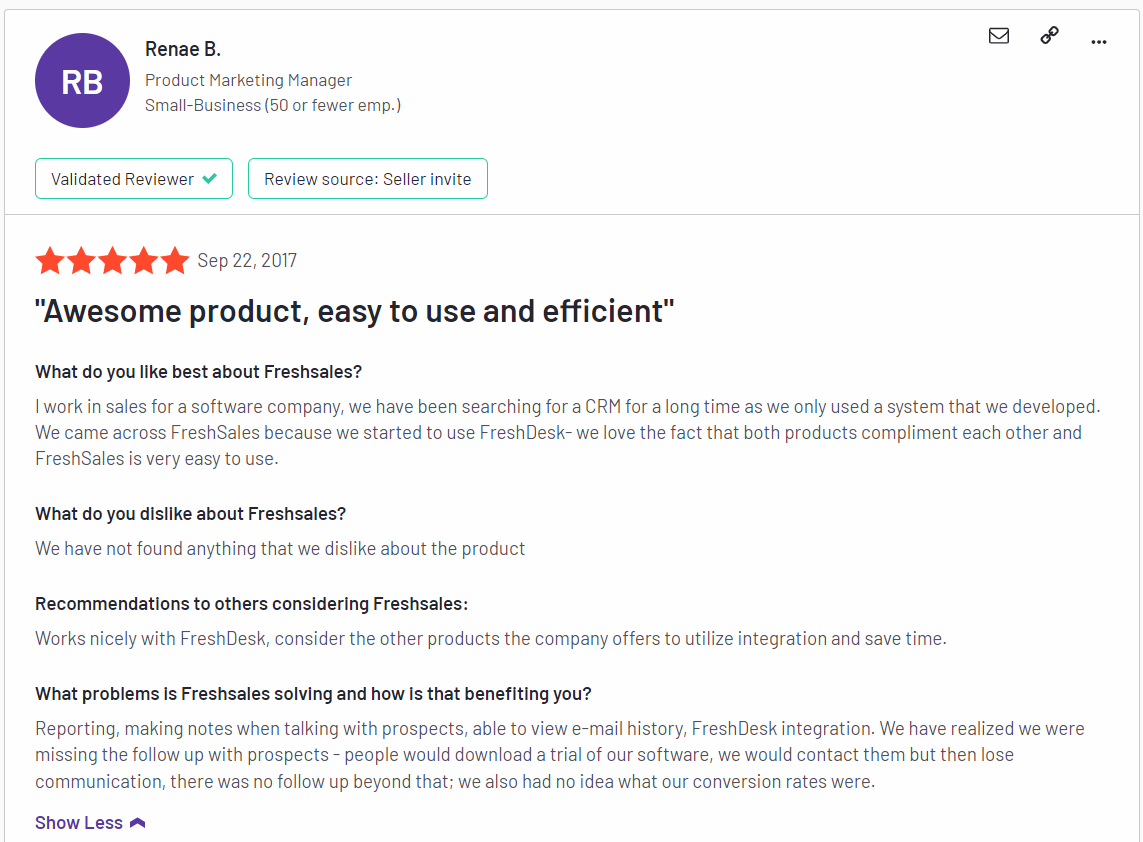Click the green Validated Reviewer checkmark
Image resolution: width=1143 pixels, height=842 pixels.
click(210, 178)
